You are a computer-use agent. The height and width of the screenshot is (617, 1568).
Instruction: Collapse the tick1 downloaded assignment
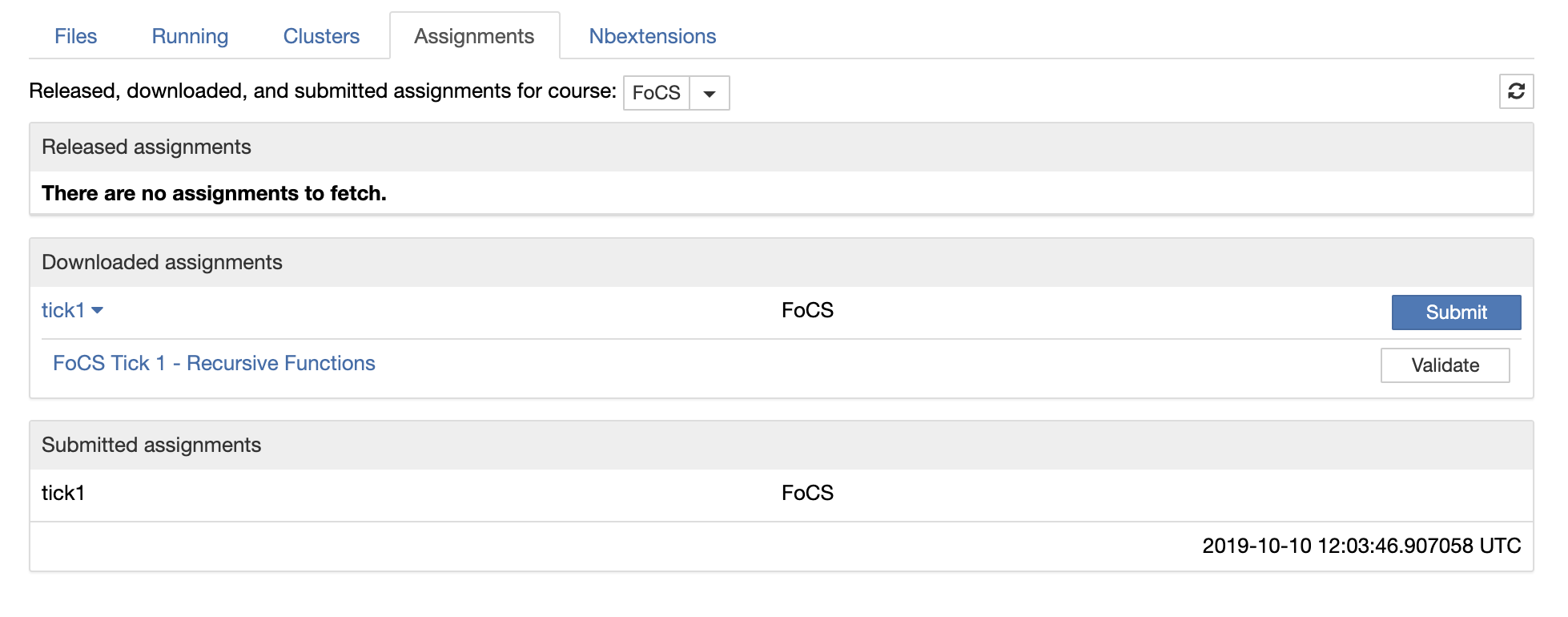pos(72,310)
